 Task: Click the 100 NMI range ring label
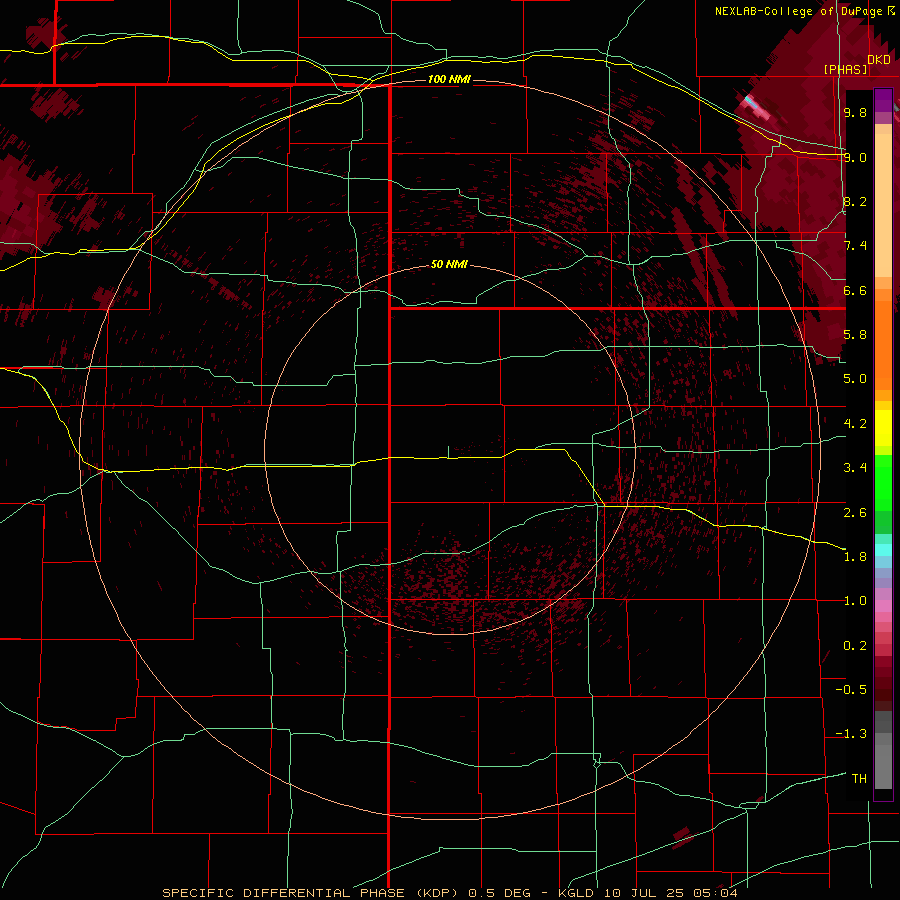coord(449,79)
